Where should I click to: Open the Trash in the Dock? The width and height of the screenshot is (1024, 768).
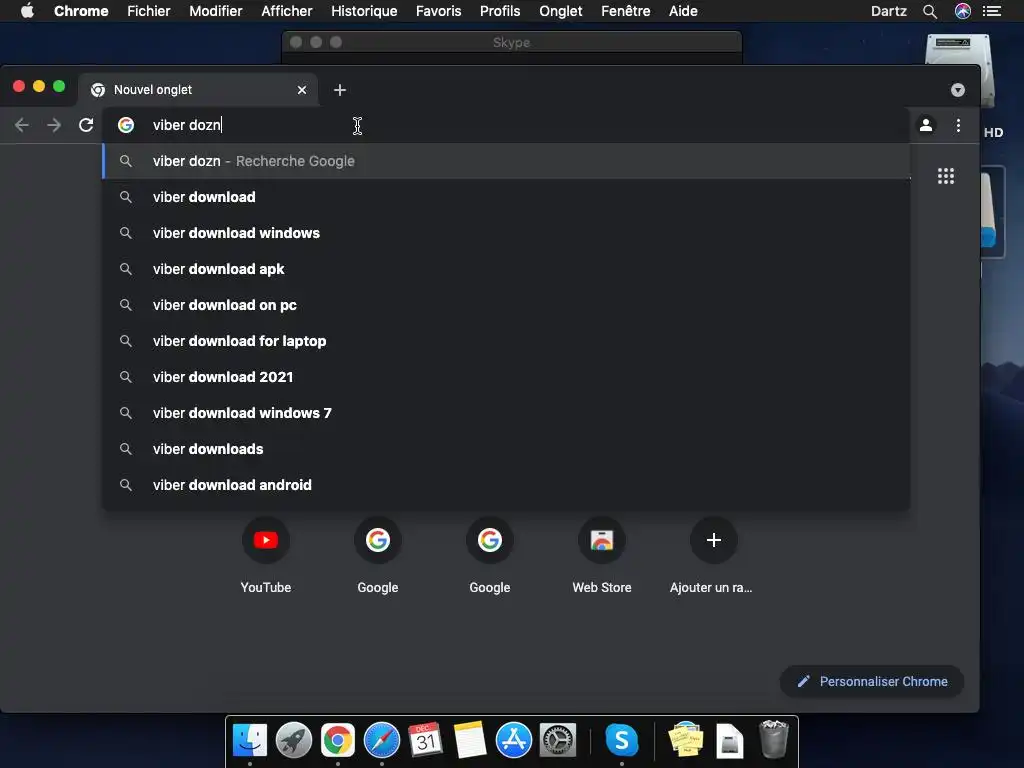[774, 739]
